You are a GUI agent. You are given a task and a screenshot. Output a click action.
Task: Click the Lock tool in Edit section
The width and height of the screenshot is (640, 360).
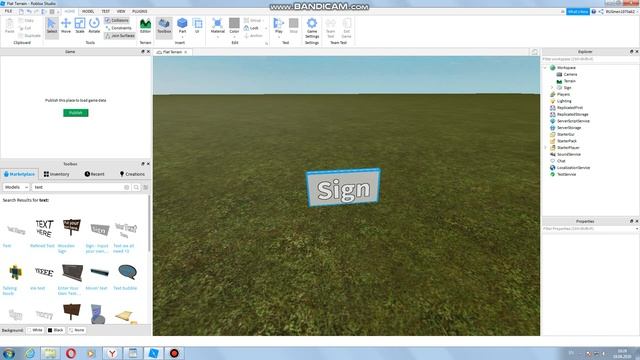point(251,28)
